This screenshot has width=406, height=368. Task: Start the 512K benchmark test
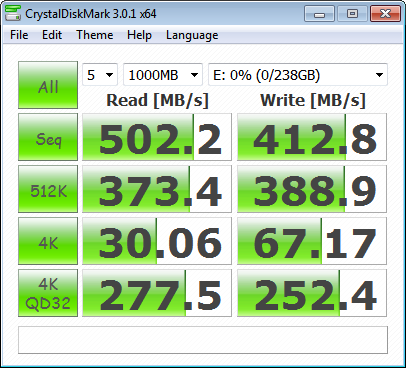[48, 189]
